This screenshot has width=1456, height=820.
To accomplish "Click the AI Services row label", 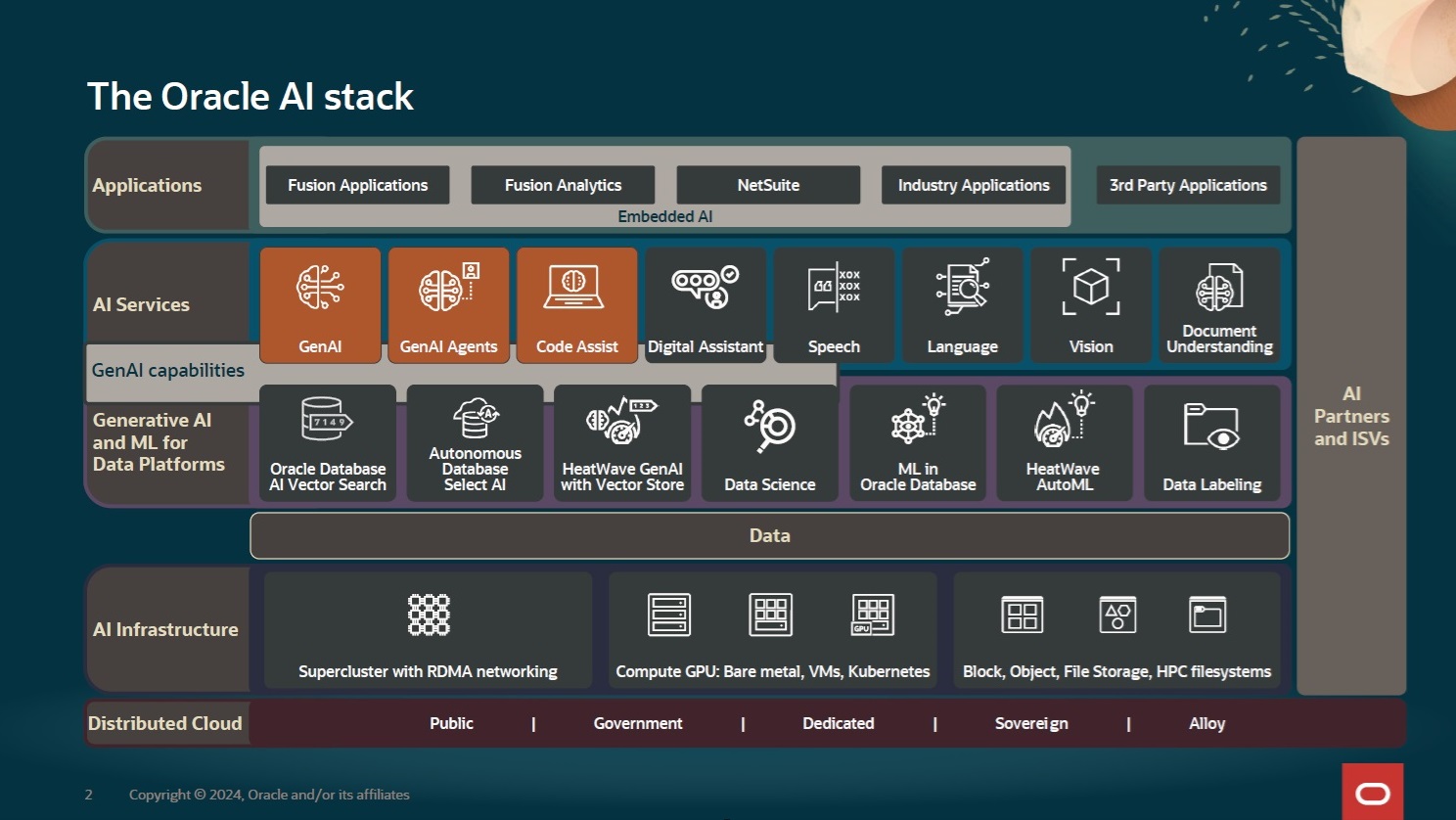I will 141,304.
